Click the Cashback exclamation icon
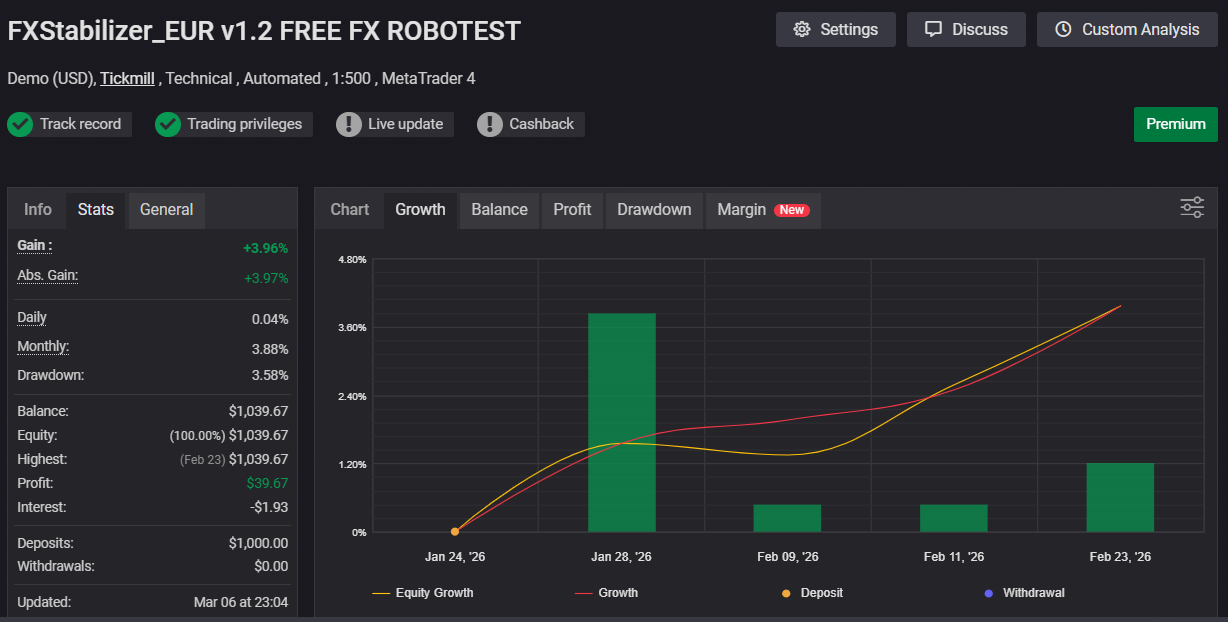 tap(490, 124)
